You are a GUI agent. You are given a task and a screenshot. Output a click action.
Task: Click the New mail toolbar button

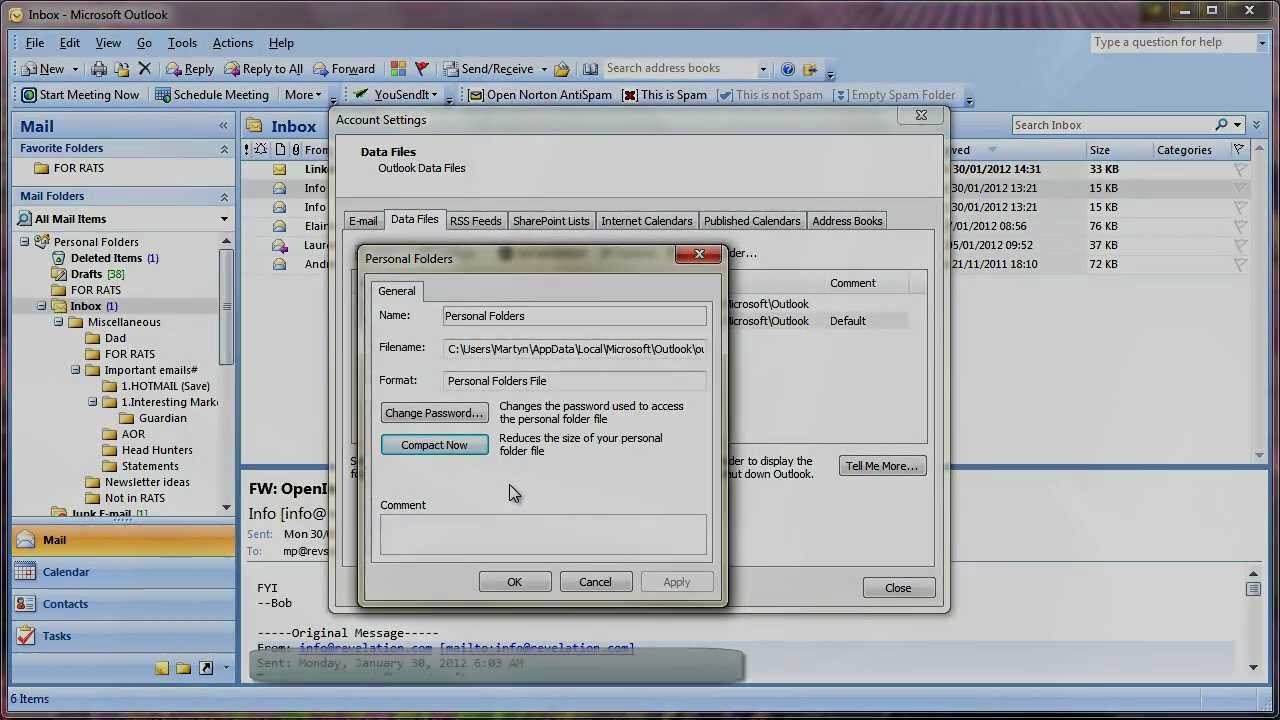42,69
